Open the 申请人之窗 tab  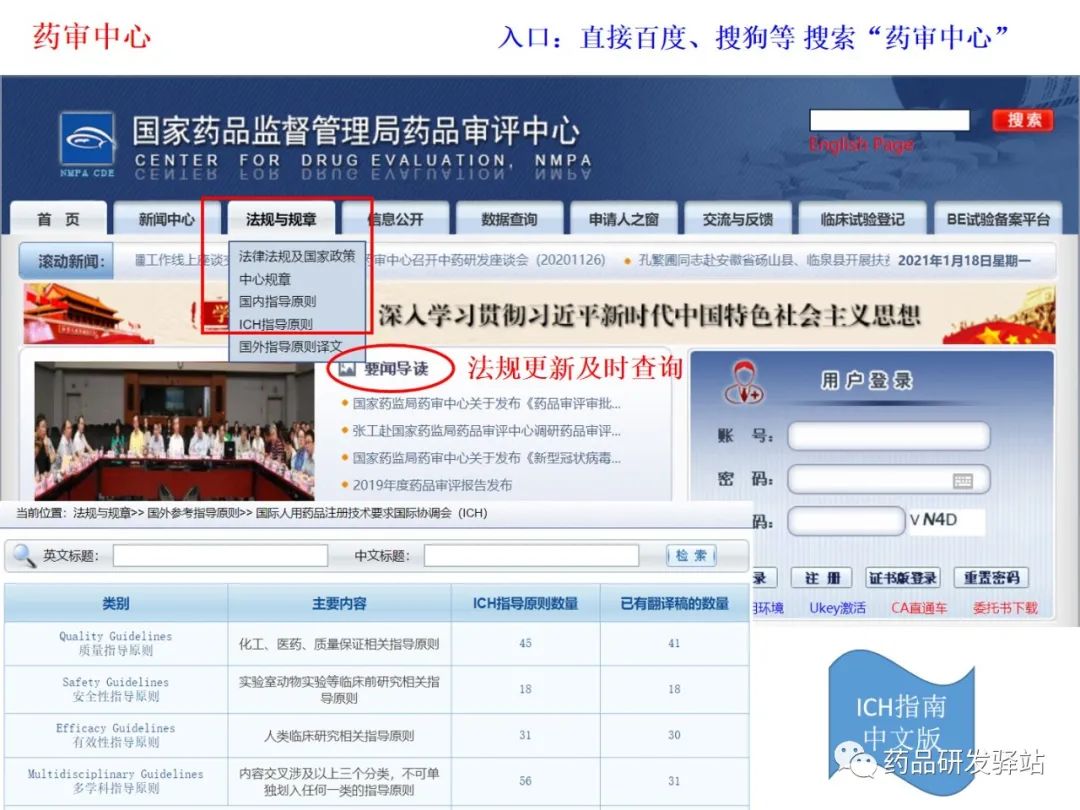click(x=624, y=219)
